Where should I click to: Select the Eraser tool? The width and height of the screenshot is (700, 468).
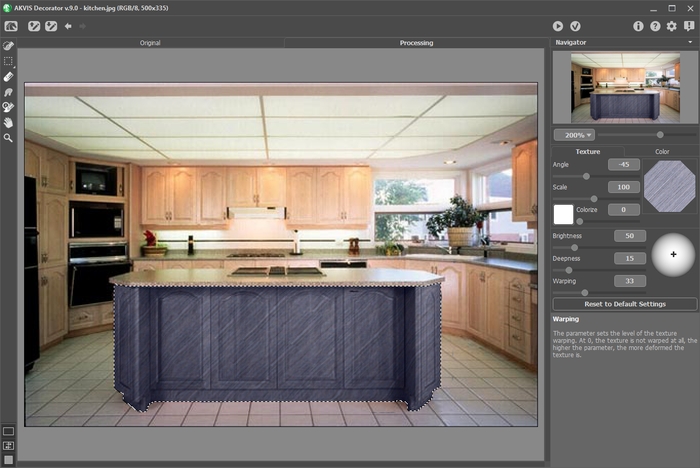click(8, 77)
